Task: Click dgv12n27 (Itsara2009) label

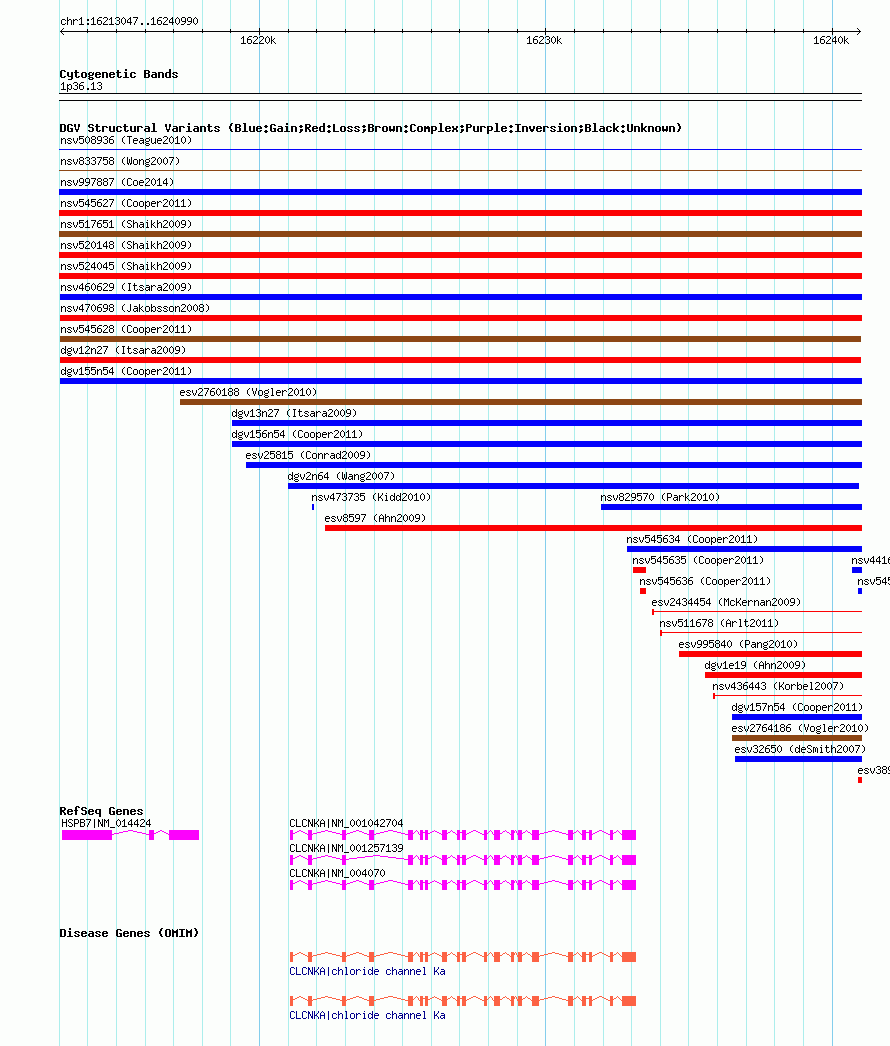Action: coord(123,350)
